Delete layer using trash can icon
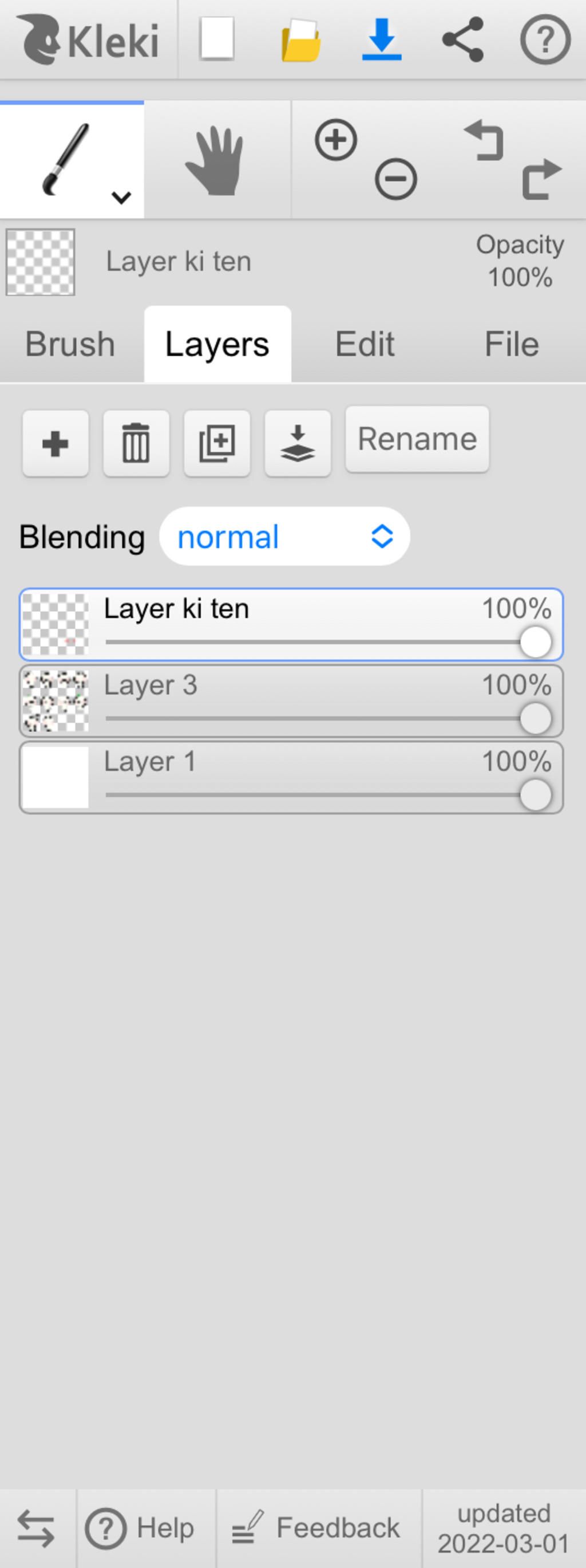This screenshot has width=586, height=1568. tap(136, 443)
